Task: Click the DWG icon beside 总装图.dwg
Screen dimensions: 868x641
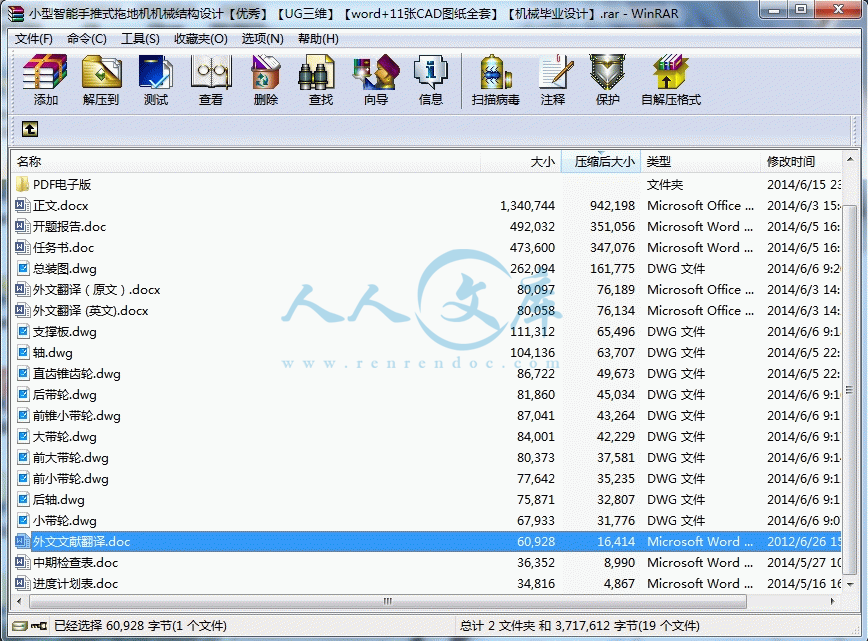Action: pyautogui.click(x=23, y=268)
